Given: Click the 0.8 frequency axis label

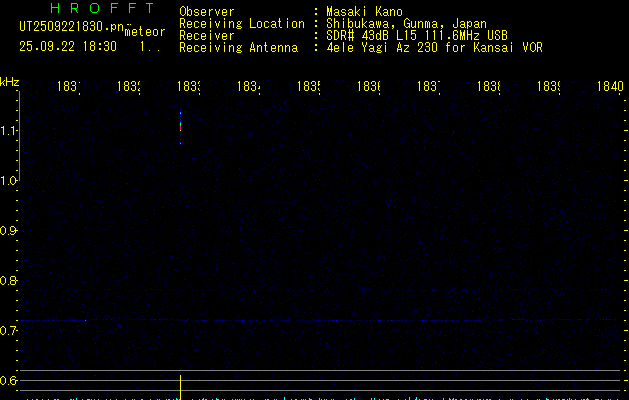Looking at the screenshot, I should (9, 280).
